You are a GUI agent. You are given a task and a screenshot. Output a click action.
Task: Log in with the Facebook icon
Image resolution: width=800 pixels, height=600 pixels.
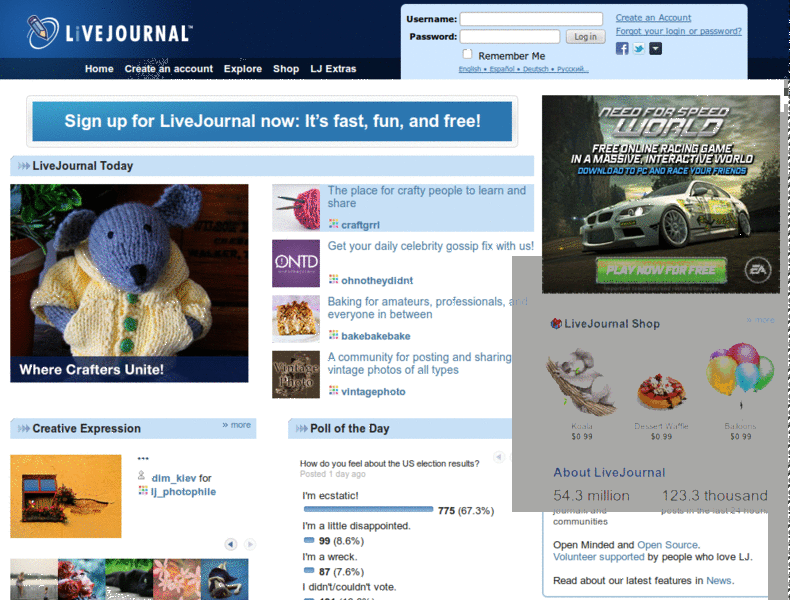click(622, 48)
